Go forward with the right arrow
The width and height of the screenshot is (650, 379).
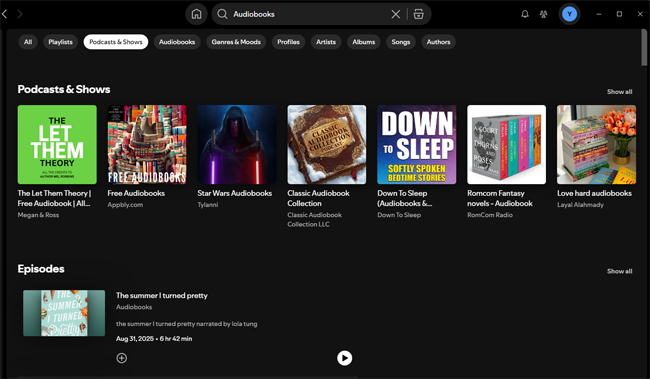pos(19,14)
